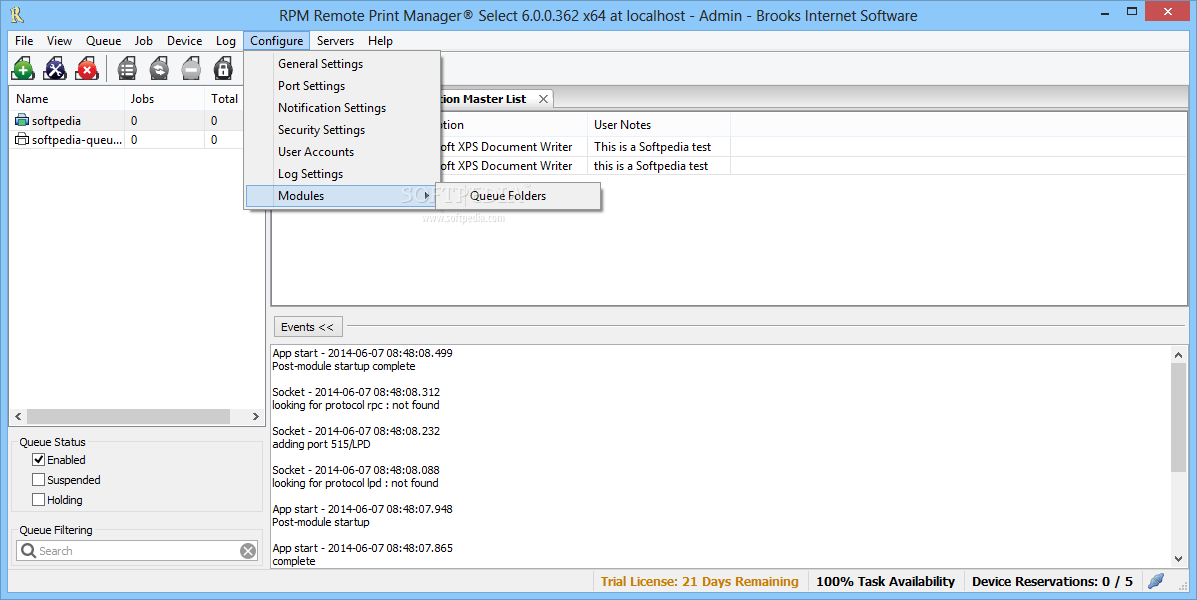This screenshot has height=600, width=1197.
Task: Click the gray list toolbar icon
Action: point(127,69)
